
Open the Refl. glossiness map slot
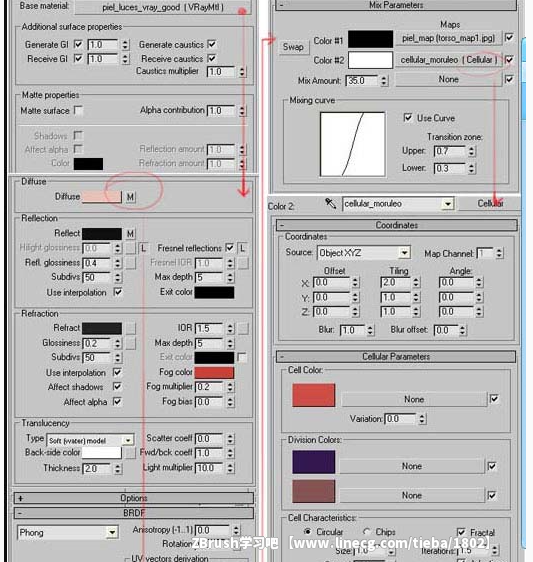130,263
